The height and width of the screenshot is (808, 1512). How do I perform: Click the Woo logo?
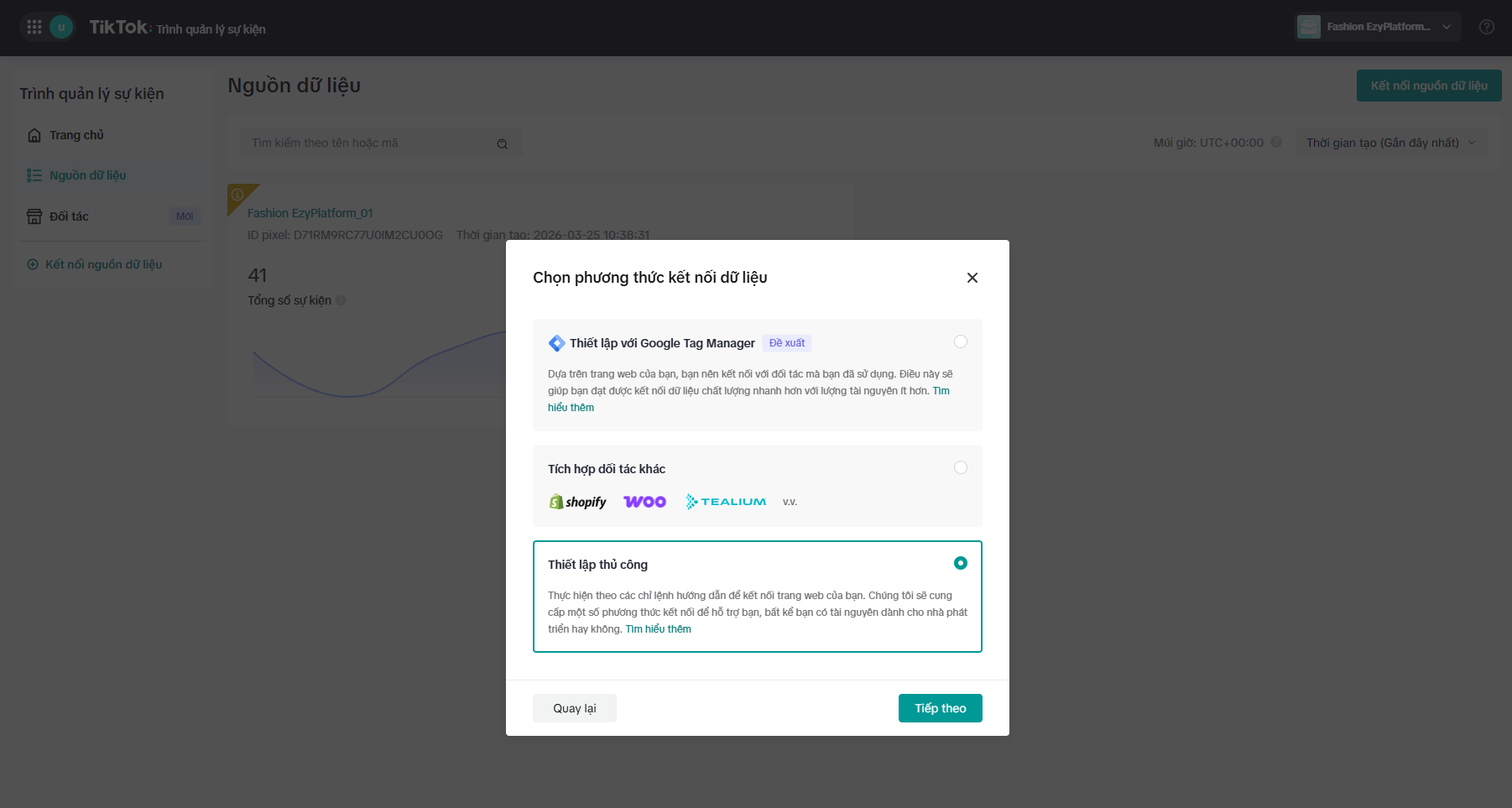tap(644, 502)
